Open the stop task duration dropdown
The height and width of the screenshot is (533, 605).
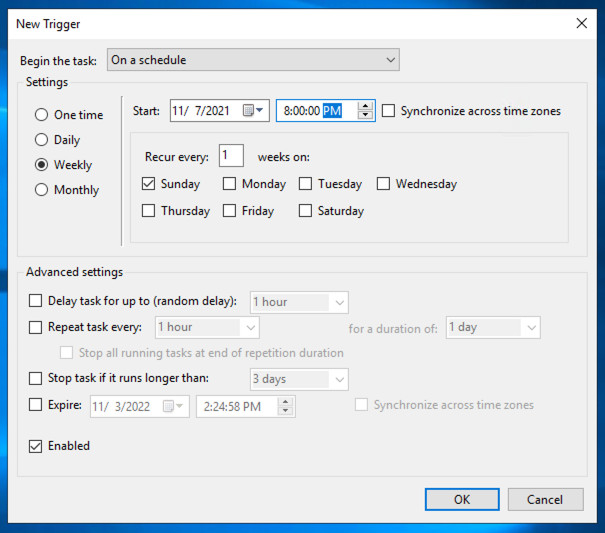tap(339, 379)
